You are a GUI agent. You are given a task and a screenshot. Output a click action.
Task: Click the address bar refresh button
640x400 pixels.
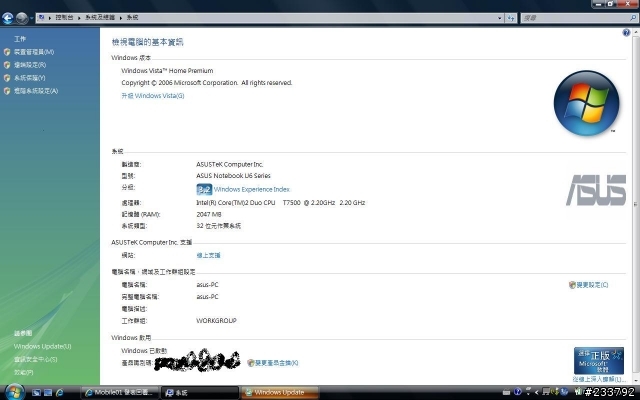(x=511, y=18)
